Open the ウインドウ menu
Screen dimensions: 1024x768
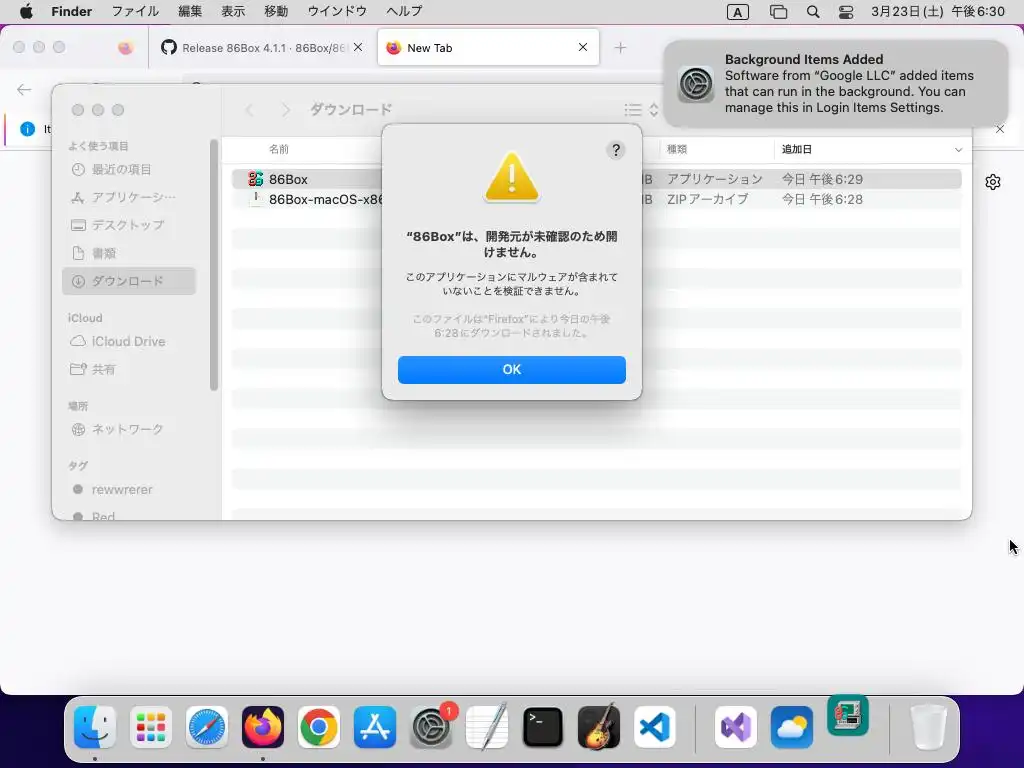(337, 11)
